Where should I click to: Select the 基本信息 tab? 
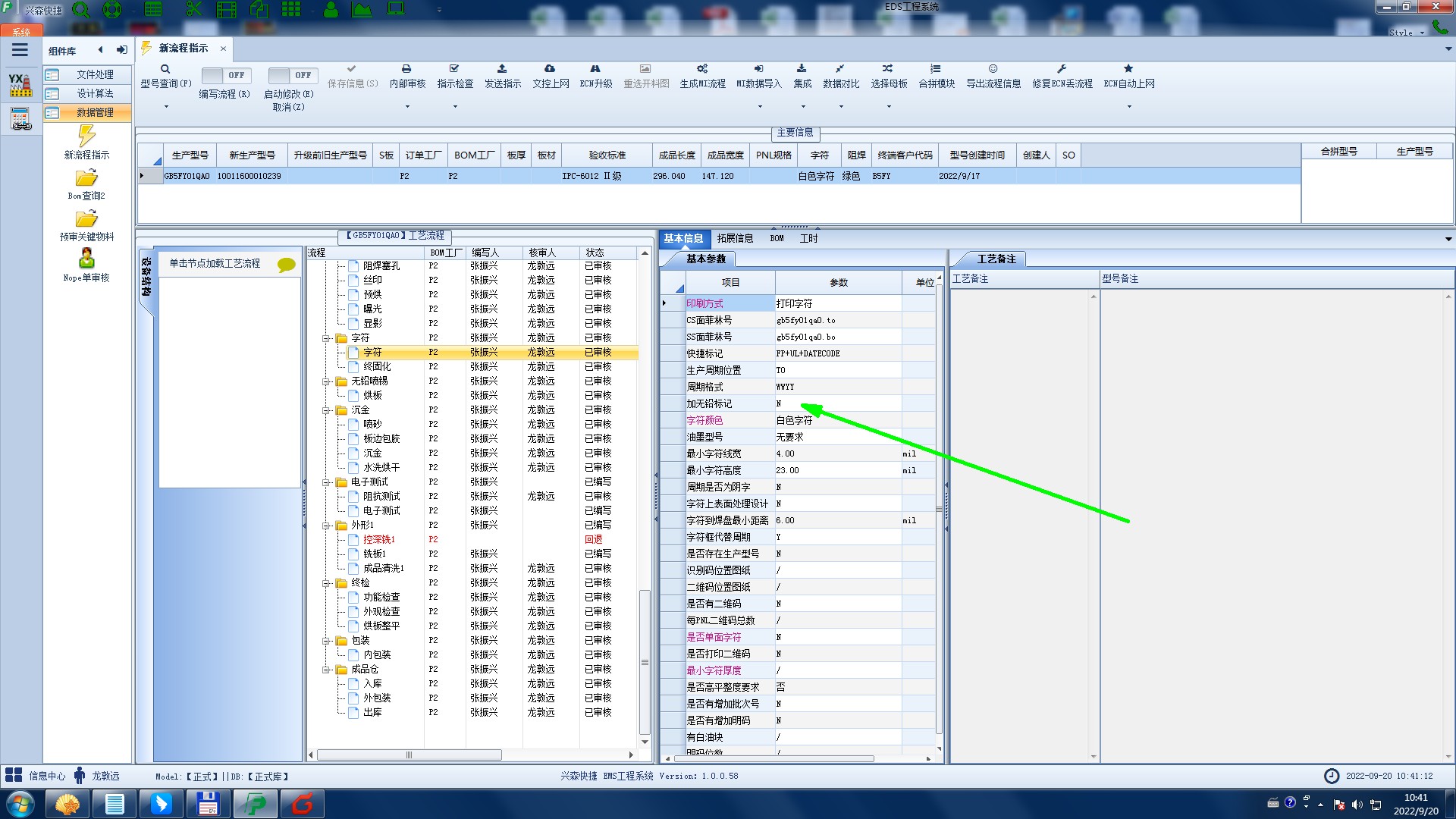coord(683,238)
